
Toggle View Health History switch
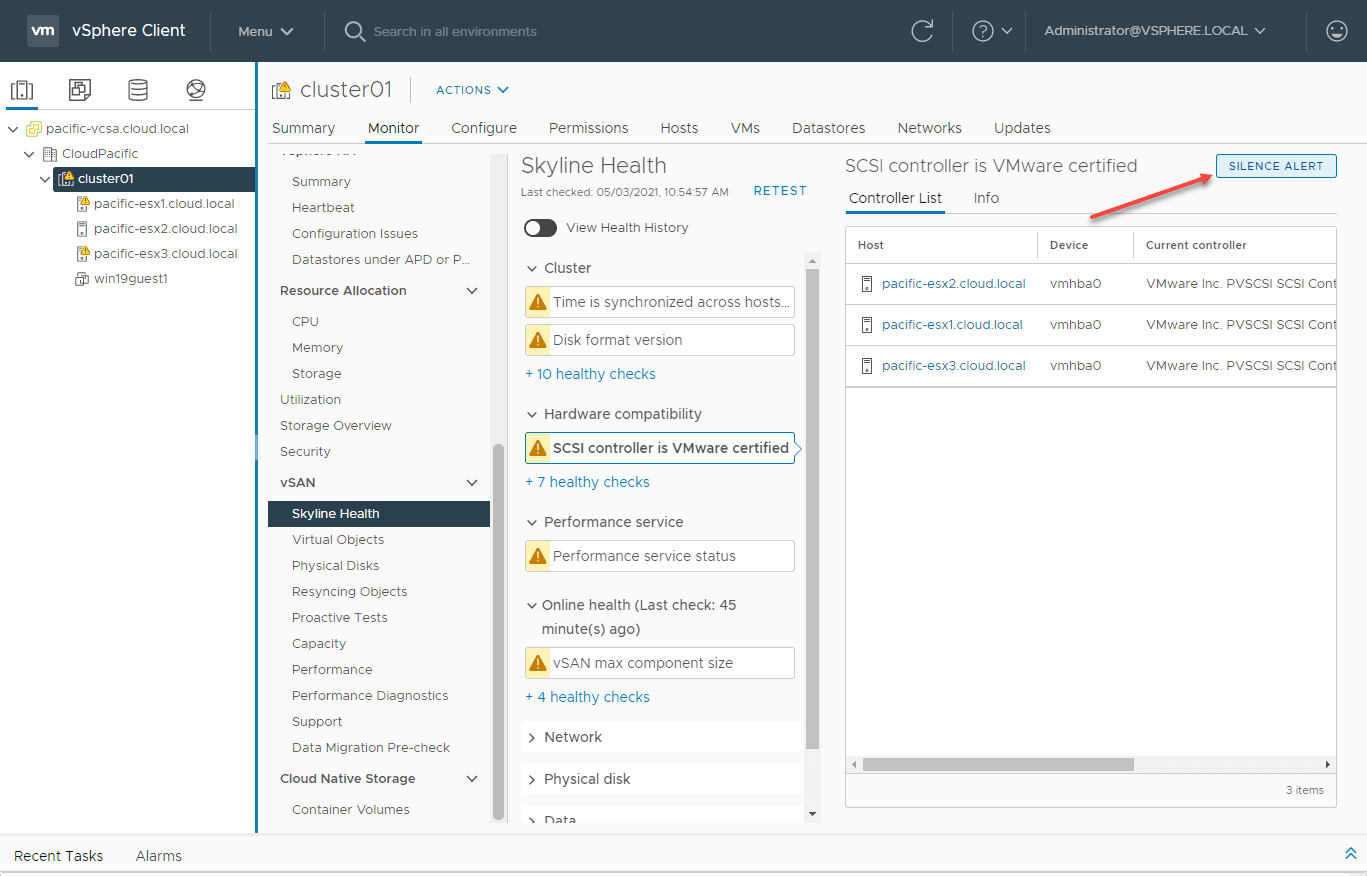pos(540,228)
